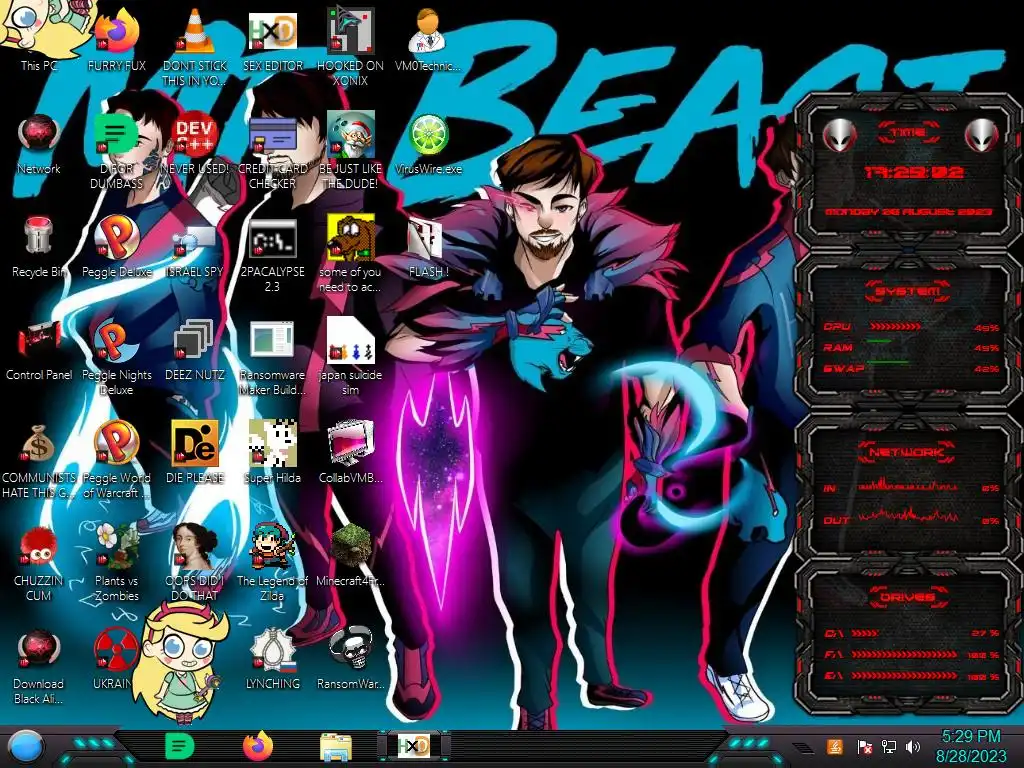
Task: Click the red digital clock display
Action: click(x=914, y=172)
